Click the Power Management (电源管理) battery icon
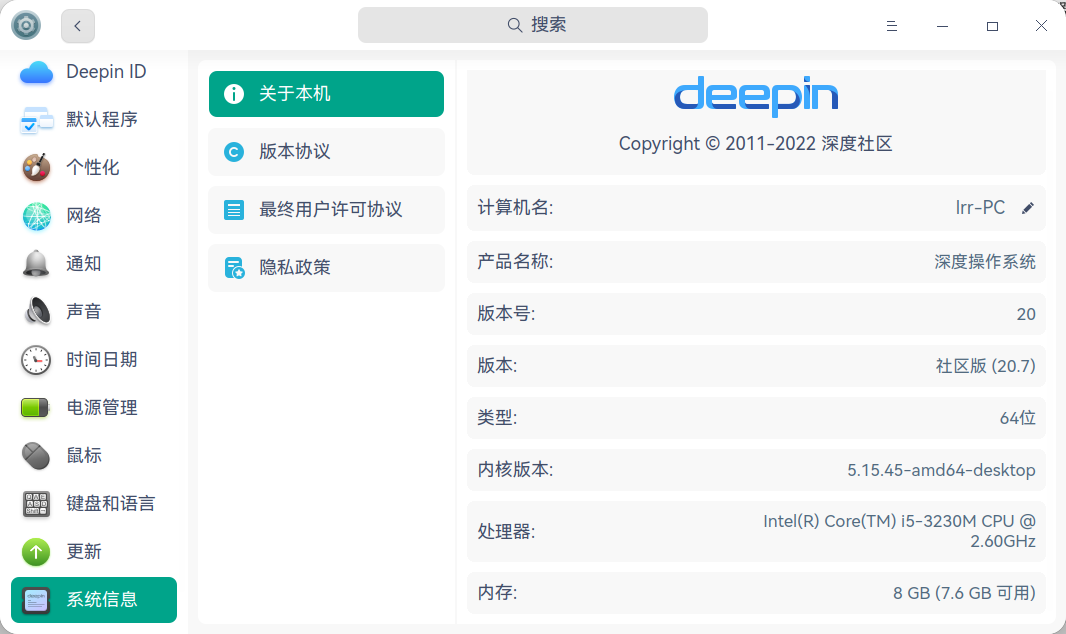This screenshot has width=1066, height=634. [35, 408]
